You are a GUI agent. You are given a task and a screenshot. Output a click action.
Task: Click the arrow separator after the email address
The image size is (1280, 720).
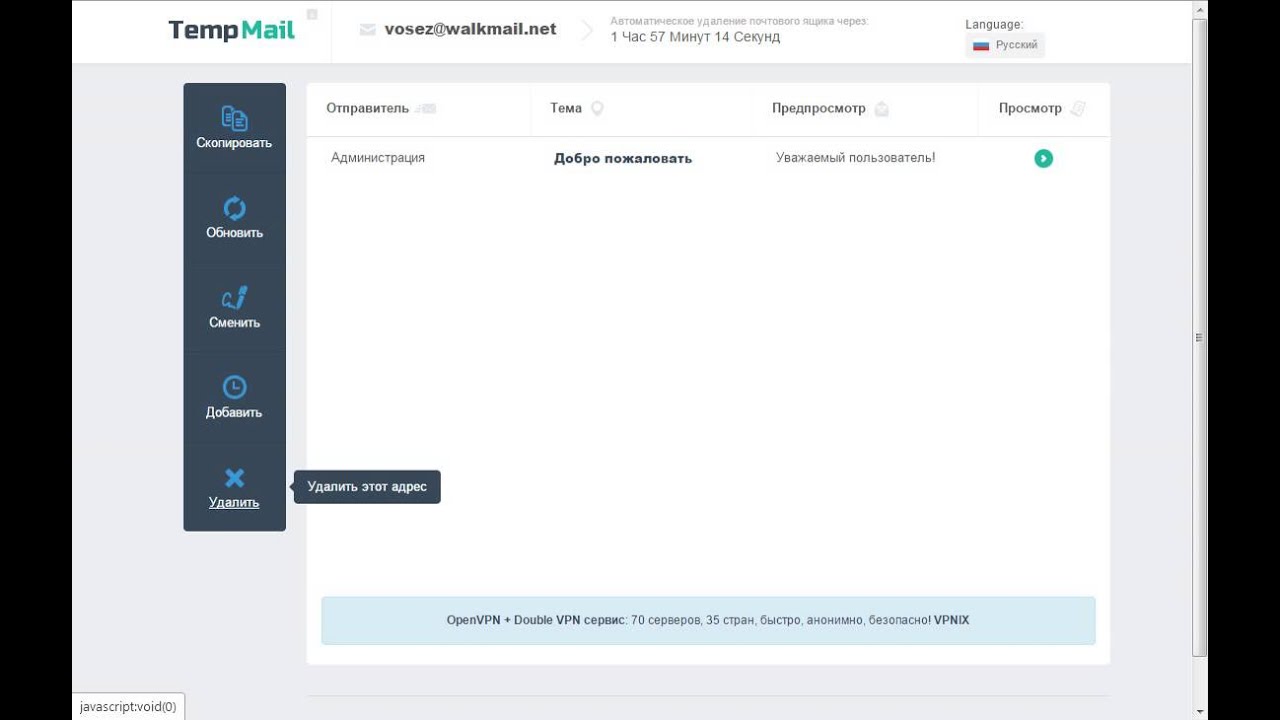point(587,30)
